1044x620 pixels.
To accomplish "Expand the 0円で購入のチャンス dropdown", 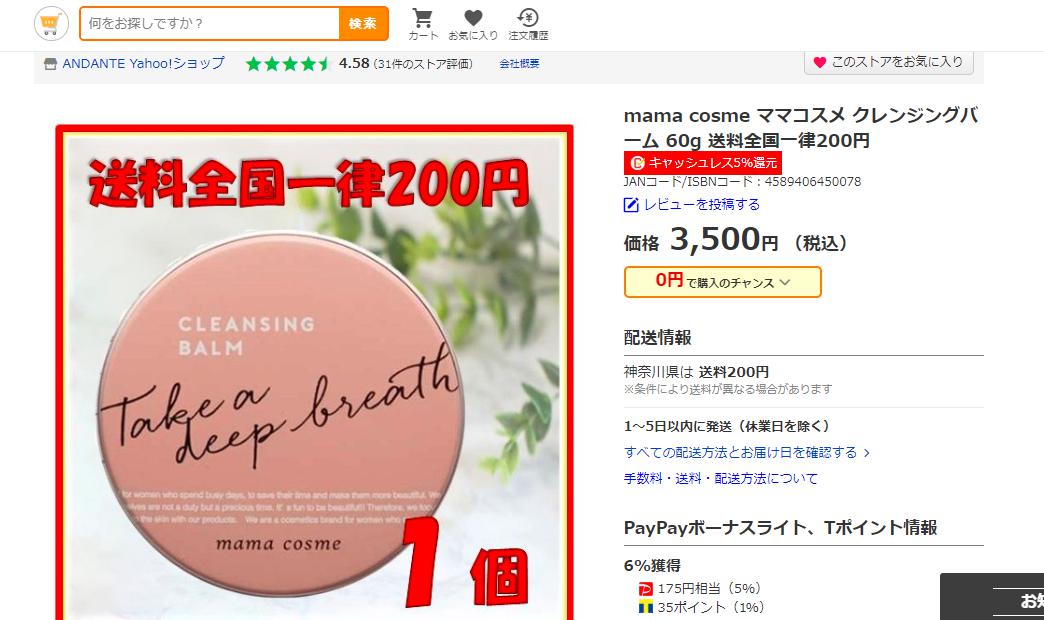I will (x=722, y=282).
